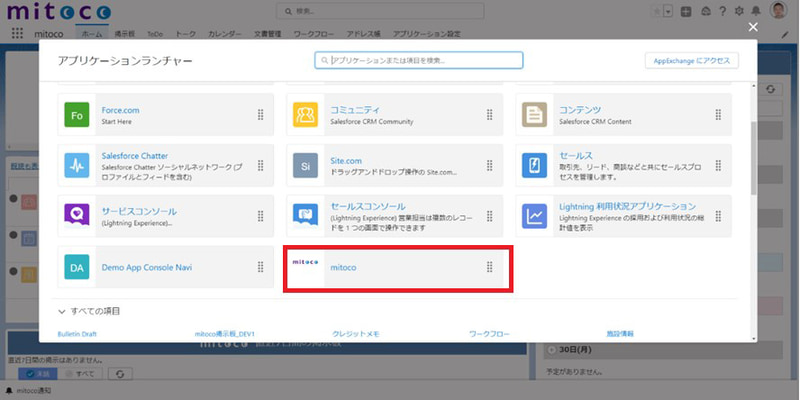Open the notifications bell in header
This screenshot has width=800, height=400.
point(756,11)
